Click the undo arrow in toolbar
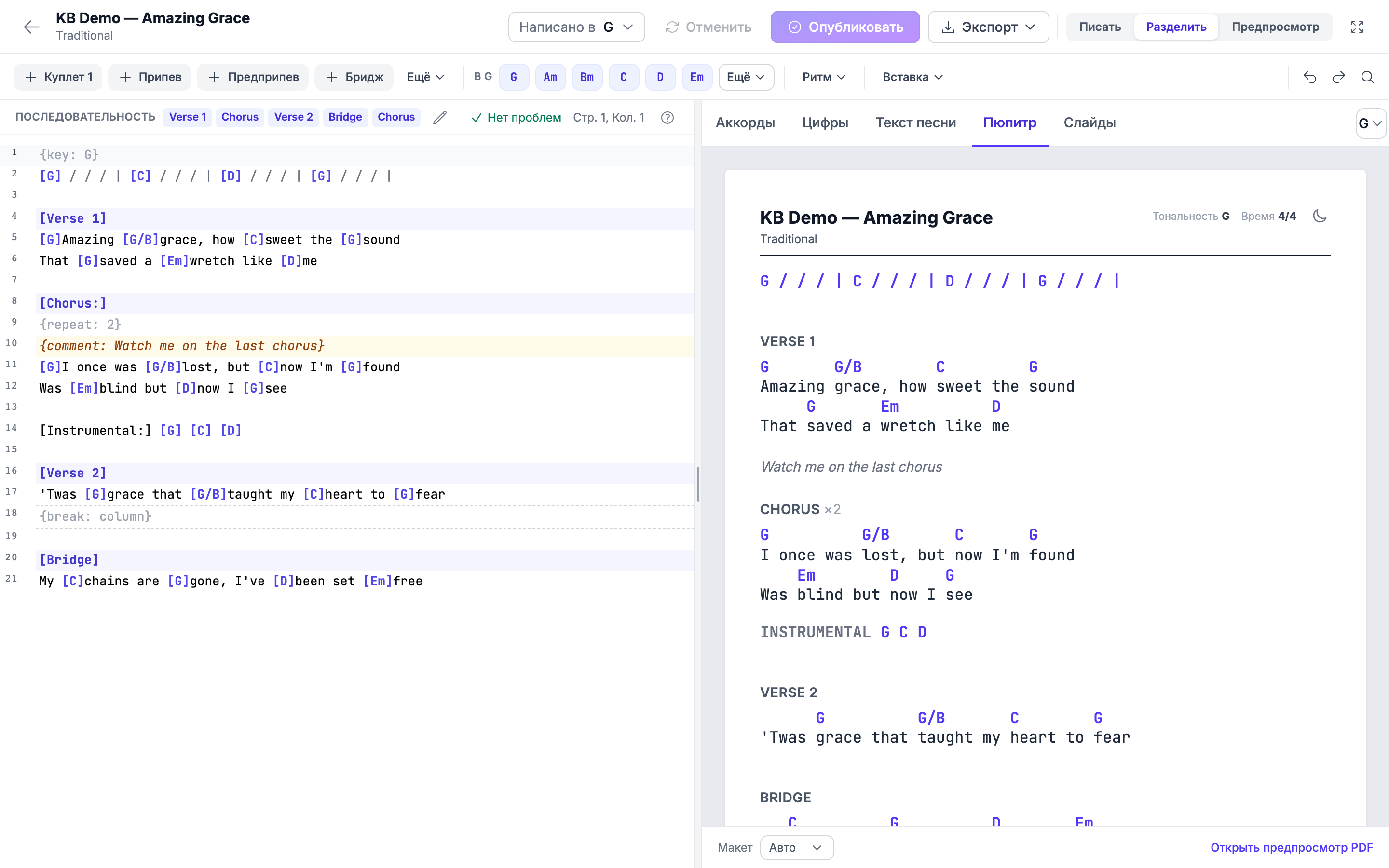1389x868 pixels. (x=1310, y=77)
